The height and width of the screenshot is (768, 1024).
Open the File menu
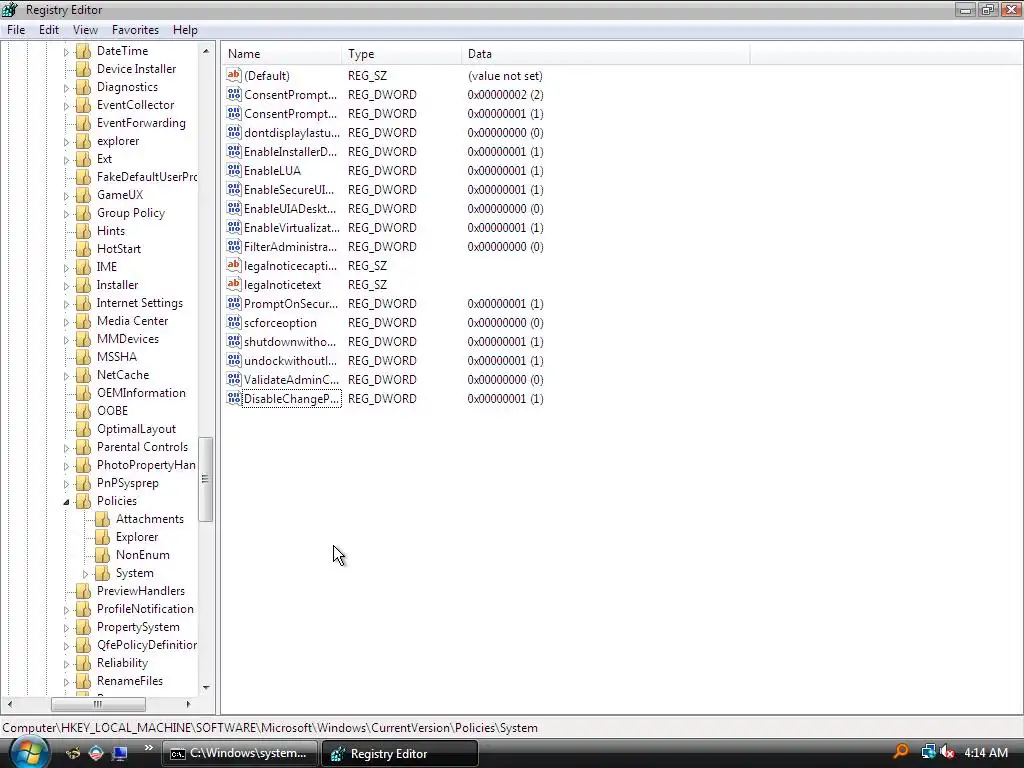coord(16,30)
